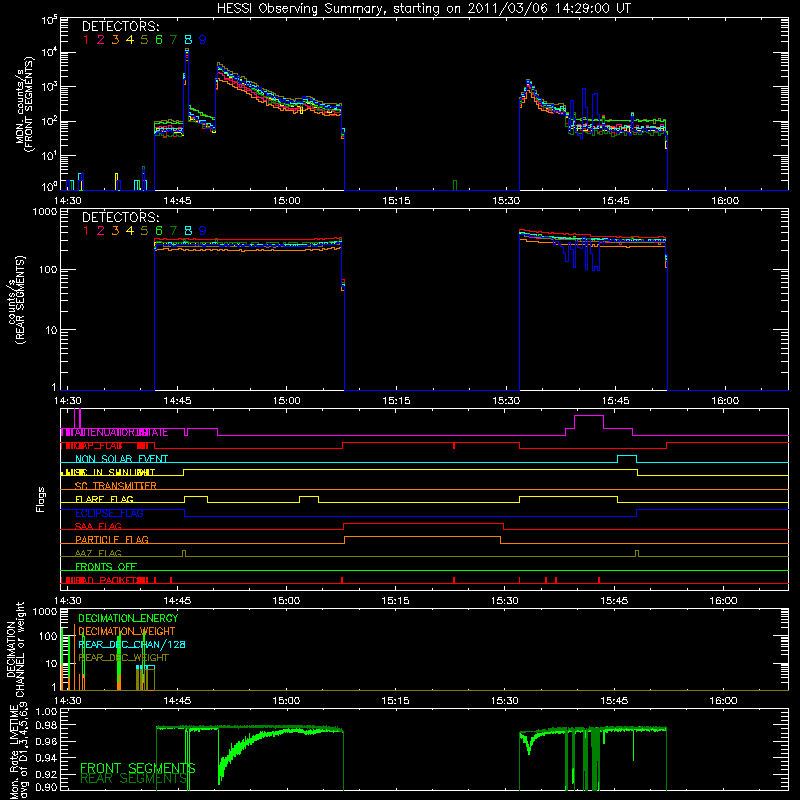This screenshot has height=800, width=800.
Task: Click the ATTENUATOR_STATE flag label
Action: point(121,433)
